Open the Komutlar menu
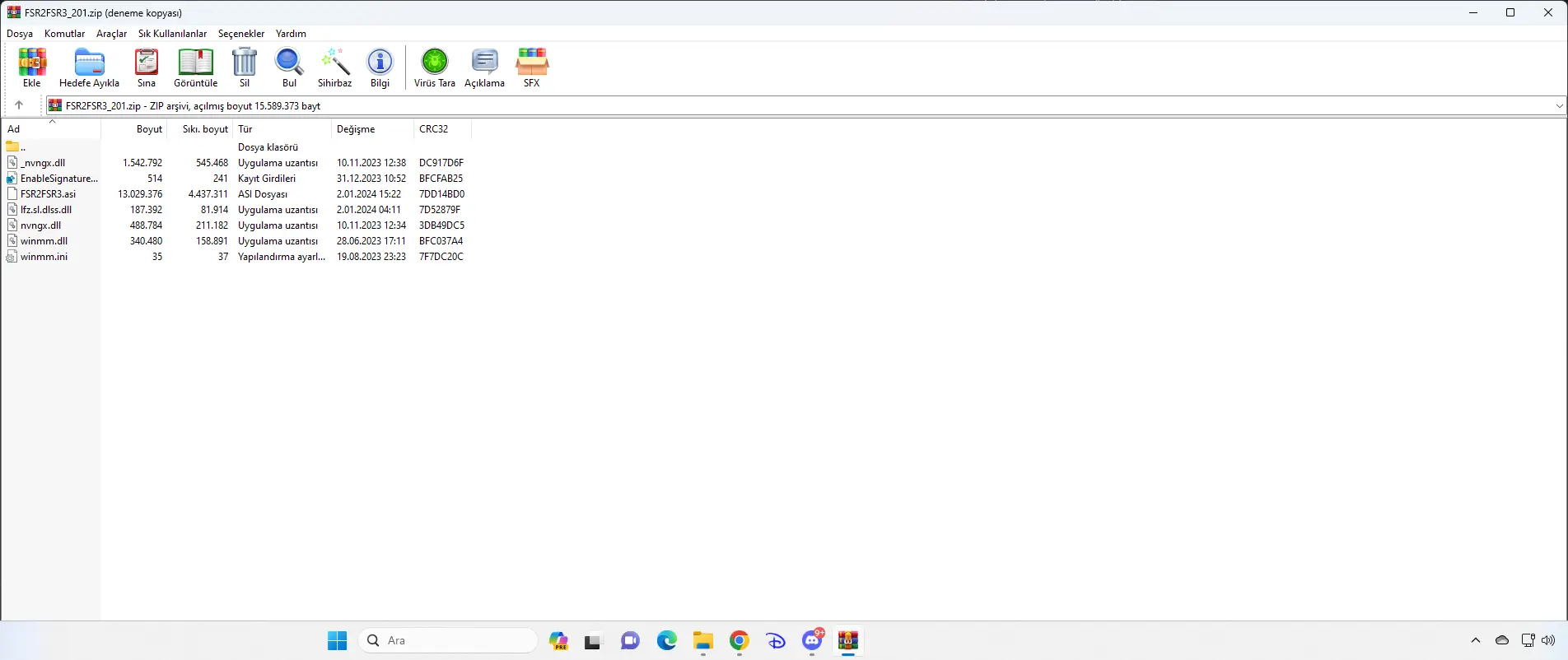 pos(65,34)
